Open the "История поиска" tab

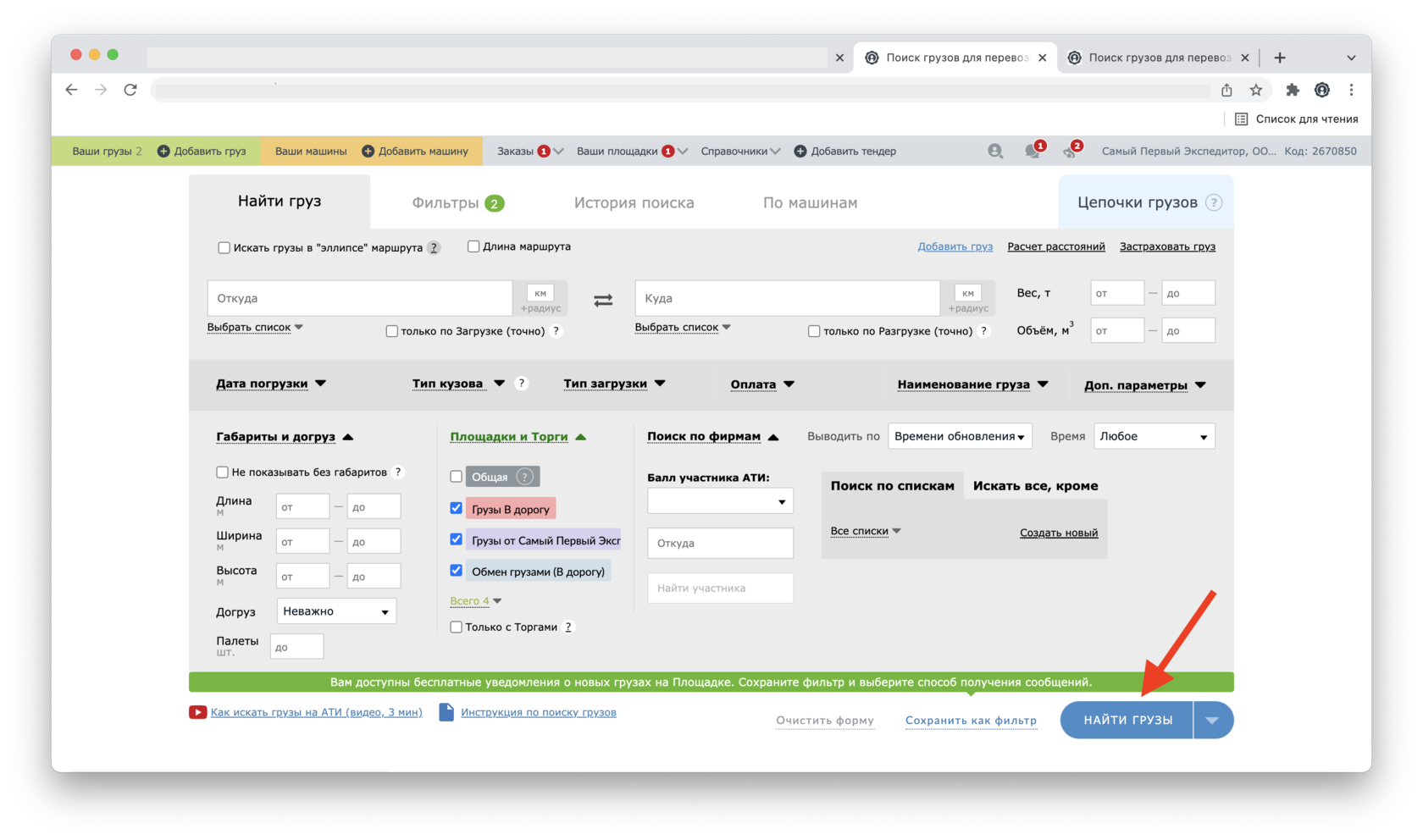[634, 202]
